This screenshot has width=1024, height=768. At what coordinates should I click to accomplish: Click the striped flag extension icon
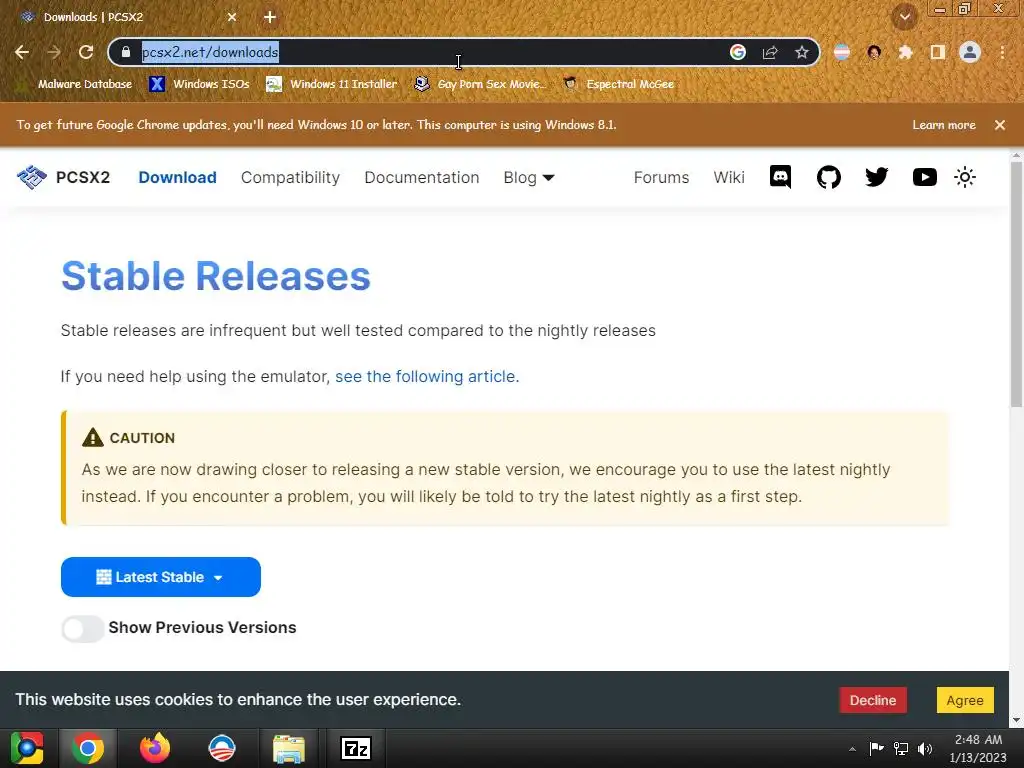[842, 52]
